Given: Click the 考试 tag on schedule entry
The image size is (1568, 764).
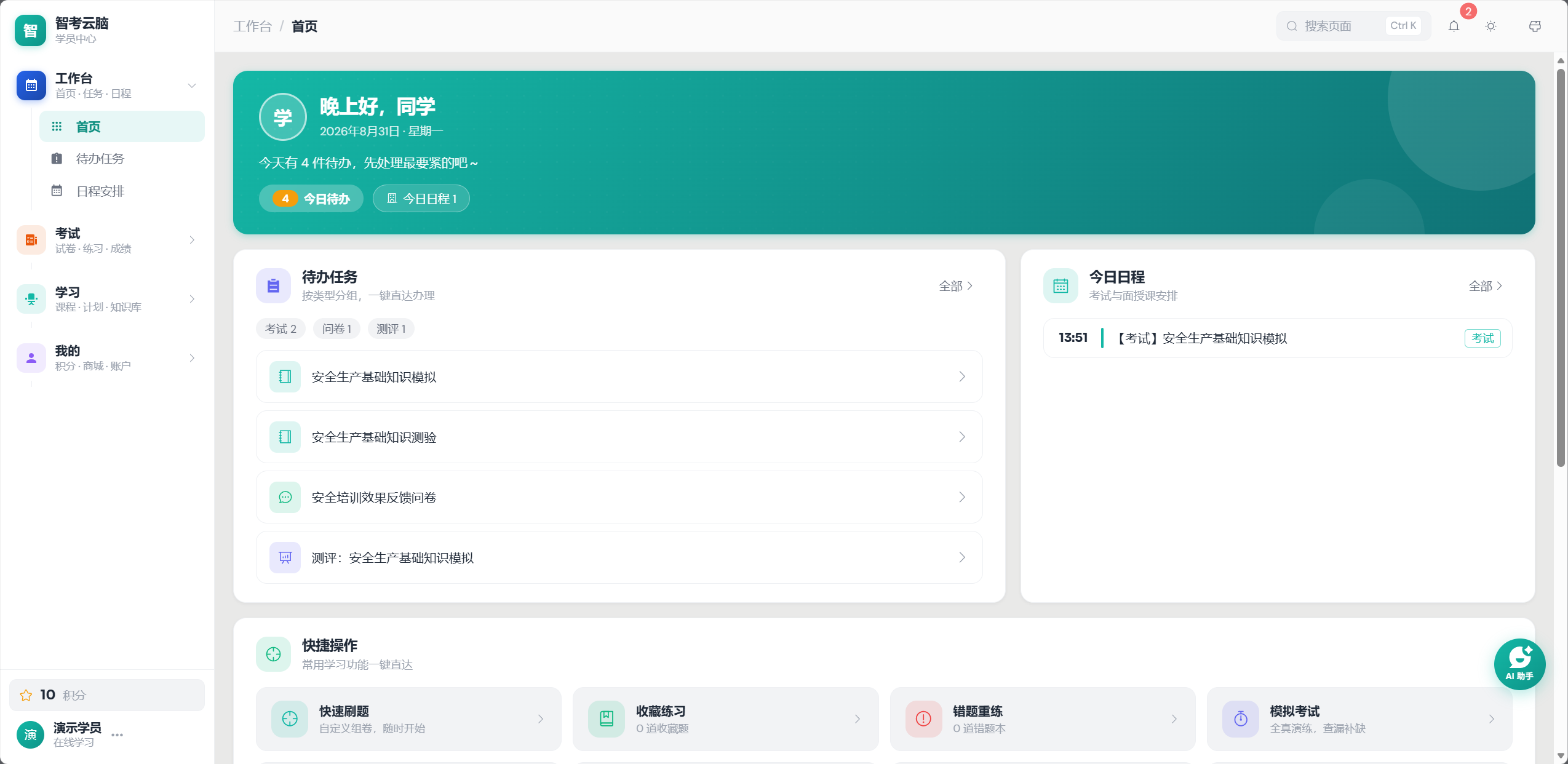Looking at the screenshot, I should coord(1482,338).
